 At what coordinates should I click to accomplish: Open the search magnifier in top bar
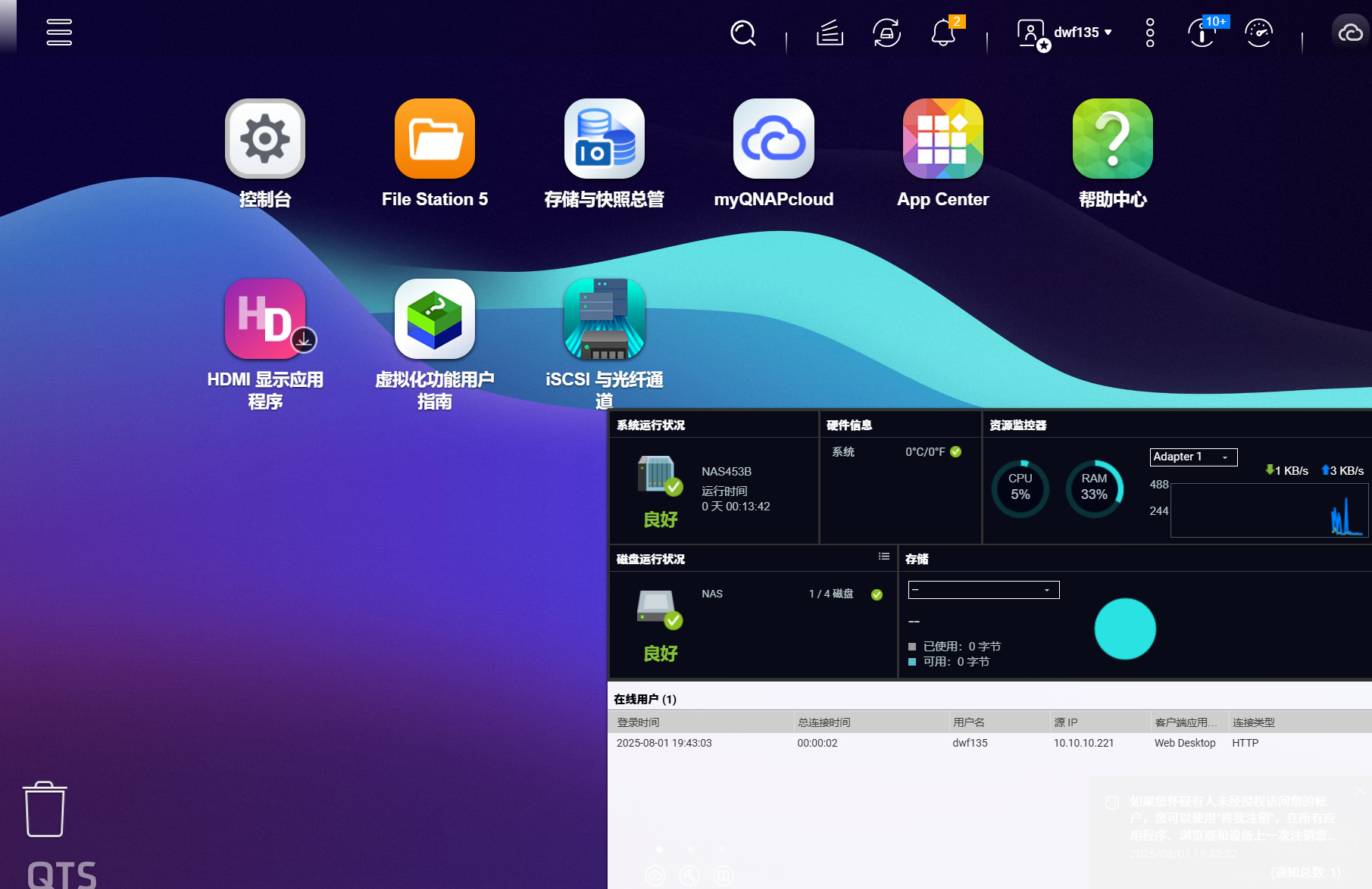742,33
